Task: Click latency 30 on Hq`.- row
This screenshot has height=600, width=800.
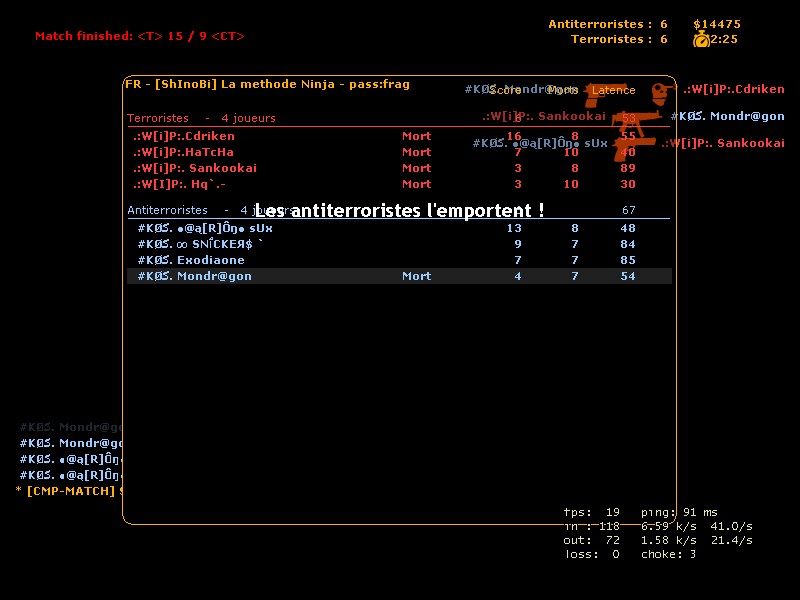Action: [628, 184]
